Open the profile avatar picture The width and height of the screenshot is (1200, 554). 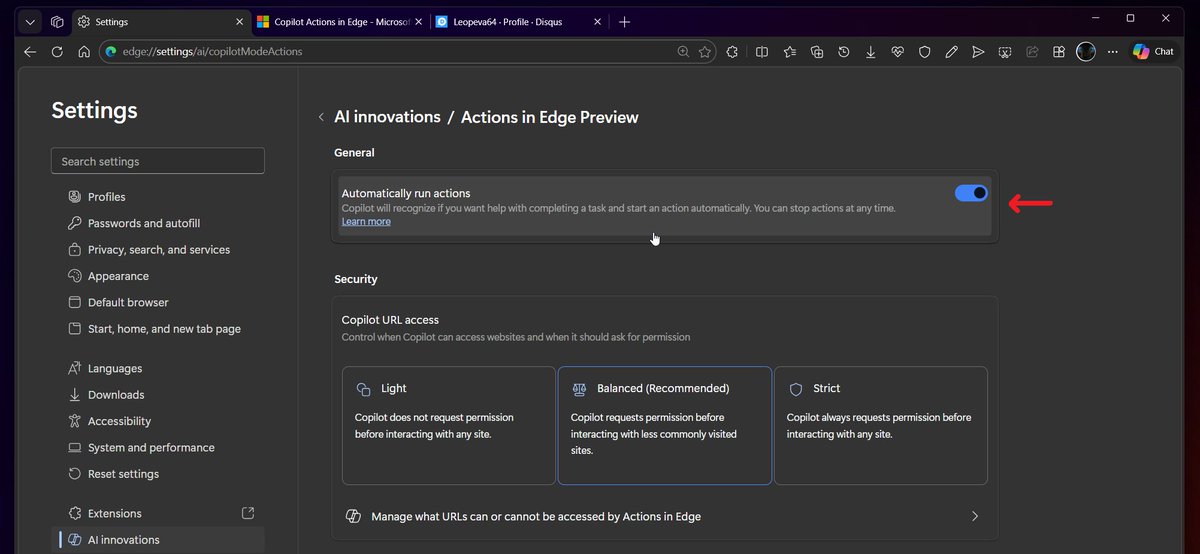pos(1086,52)
